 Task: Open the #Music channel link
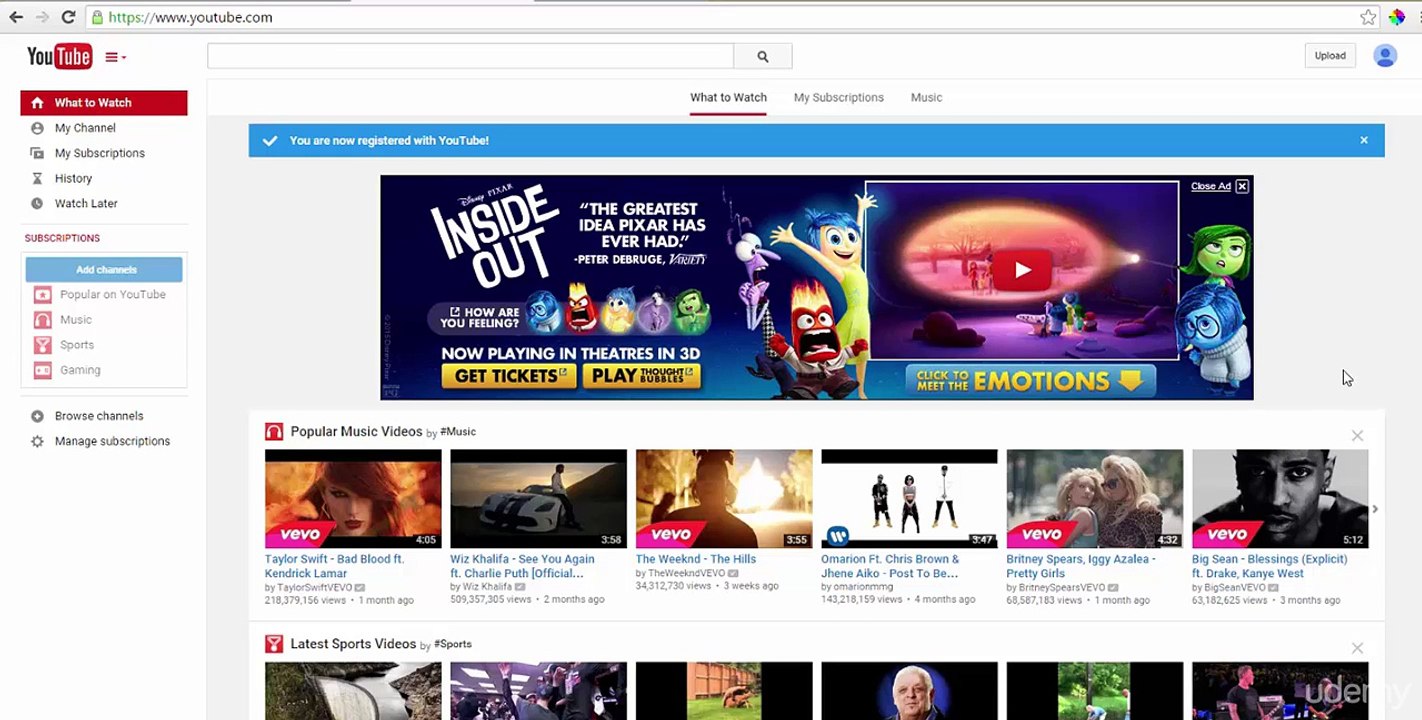tap(458, 432)
